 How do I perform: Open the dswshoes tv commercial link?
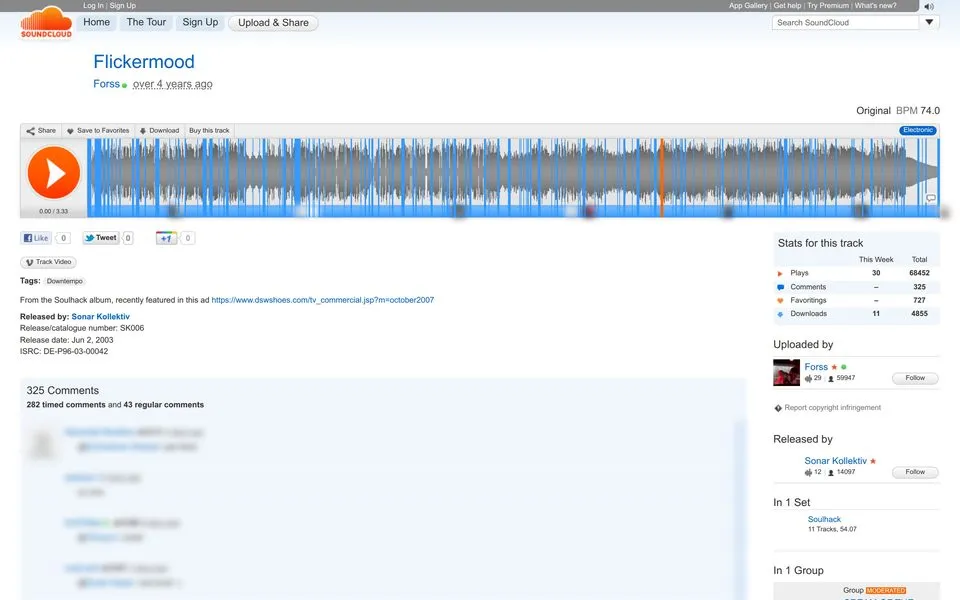(x=323, y=300)
